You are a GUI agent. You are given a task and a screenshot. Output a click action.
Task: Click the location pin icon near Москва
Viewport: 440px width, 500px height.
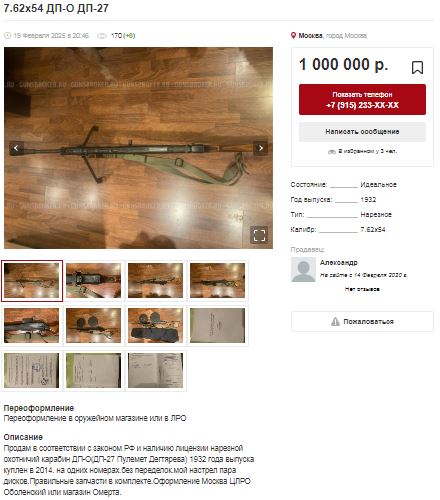[x=293, y=35]
